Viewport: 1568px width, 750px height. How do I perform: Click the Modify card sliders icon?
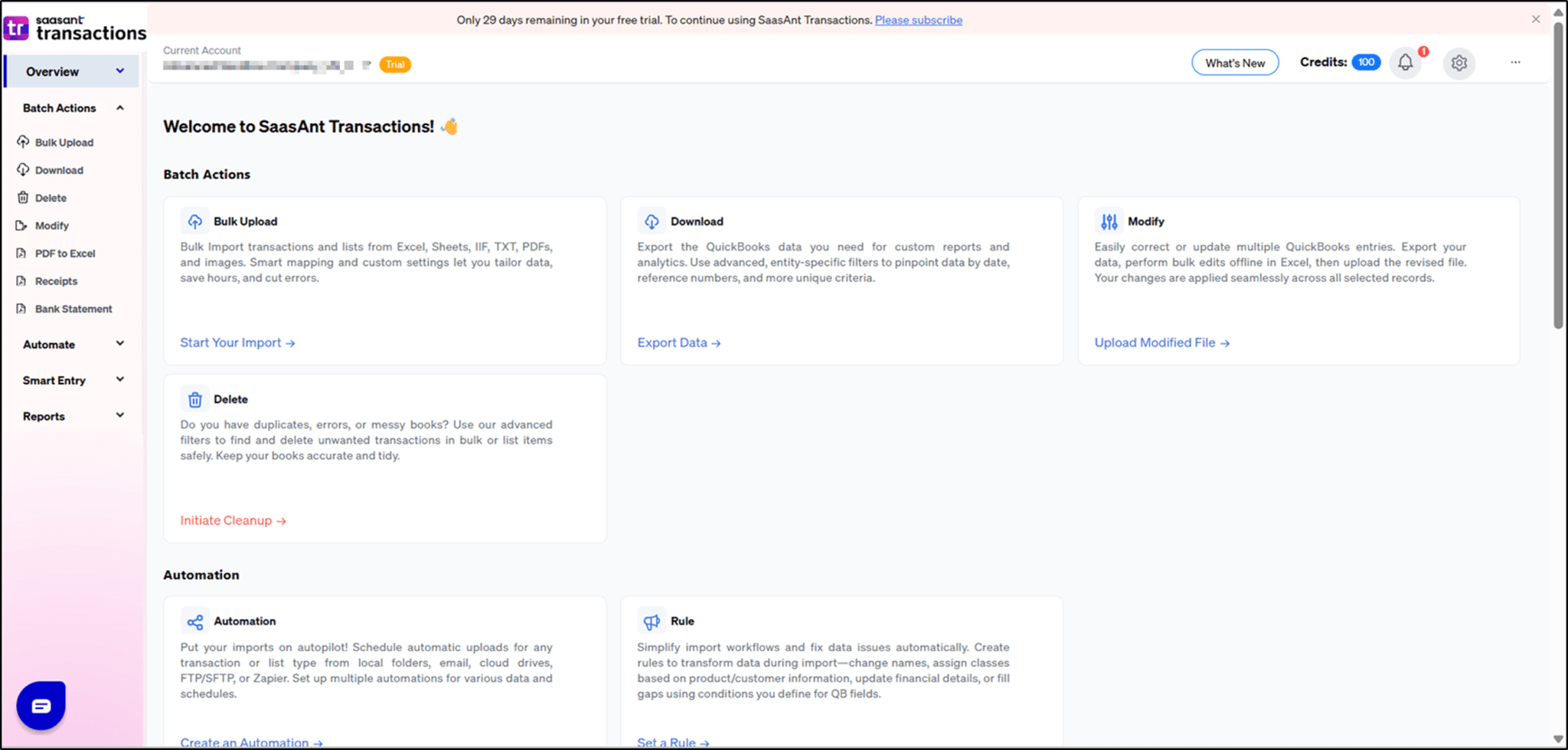1109,221
